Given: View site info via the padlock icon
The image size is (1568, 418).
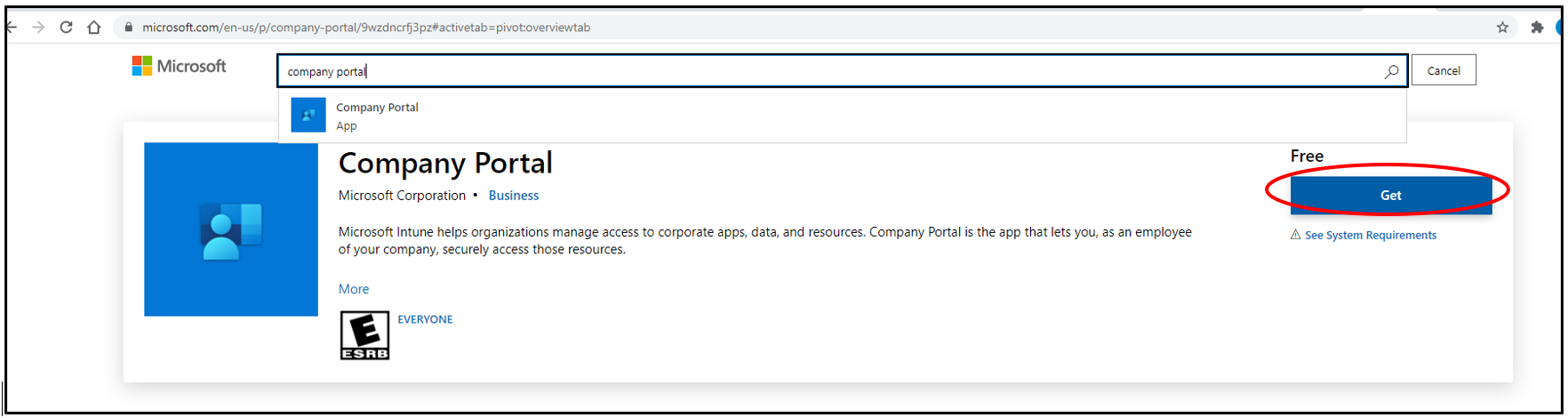Looking at the screenshot, I should [129, 28].
